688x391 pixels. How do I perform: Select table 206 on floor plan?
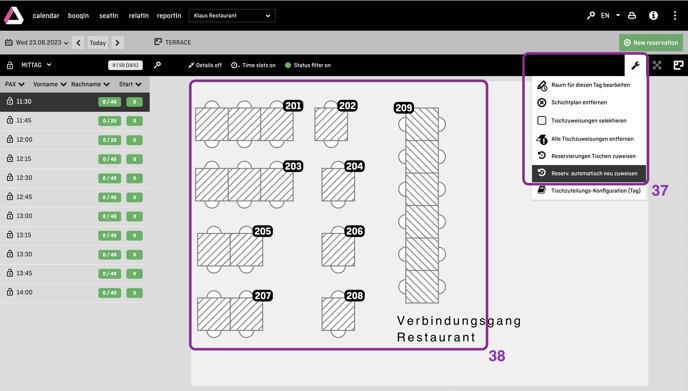[338, 250]
